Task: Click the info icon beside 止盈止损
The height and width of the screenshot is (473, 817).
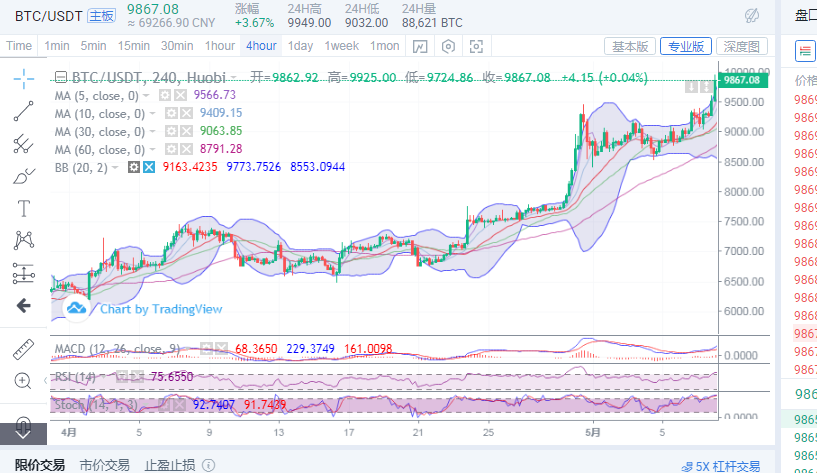Action: (208, 465)
